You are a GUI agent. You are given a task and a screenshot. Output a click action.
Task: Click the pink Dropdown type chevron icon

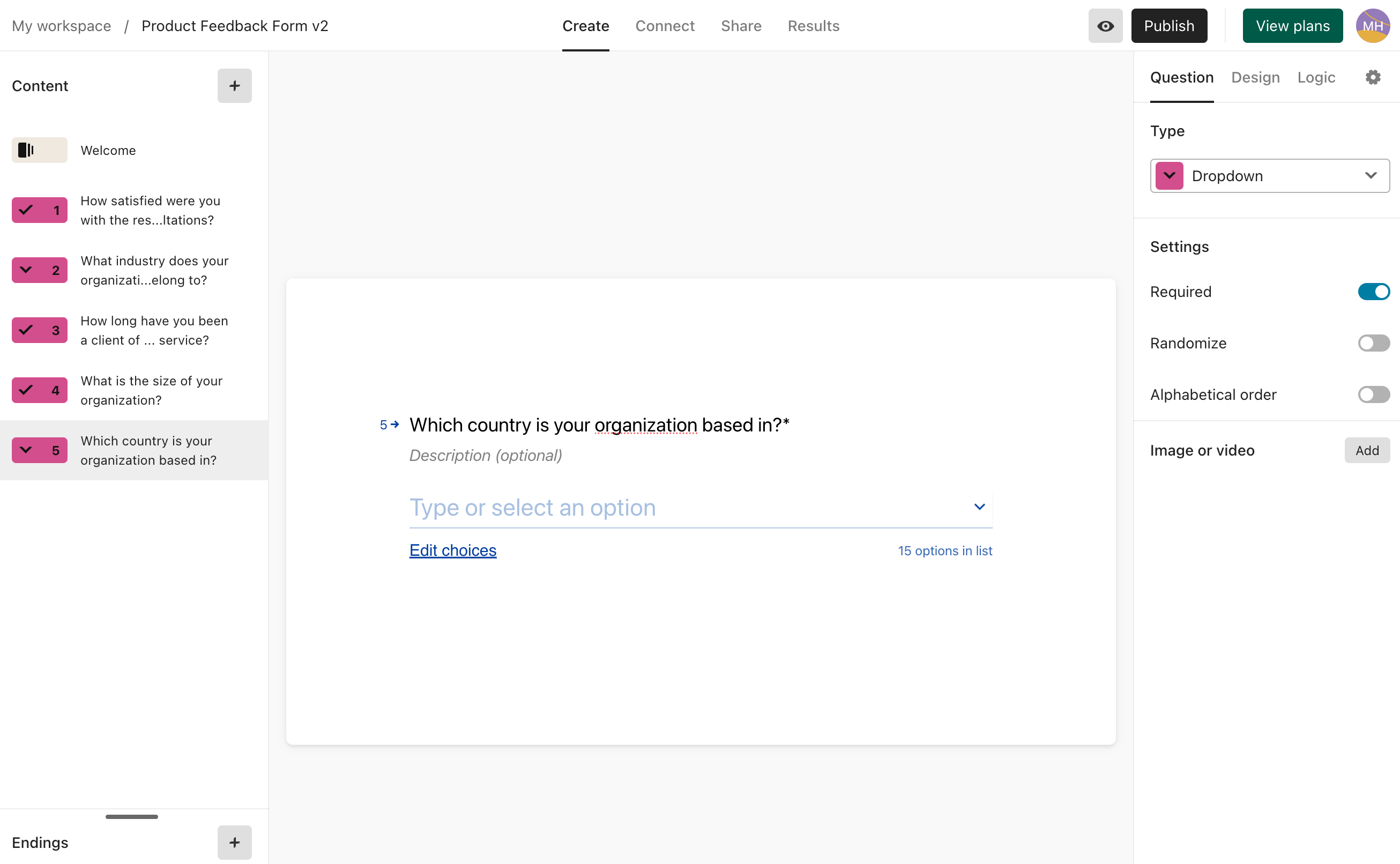click(1168, 176)
